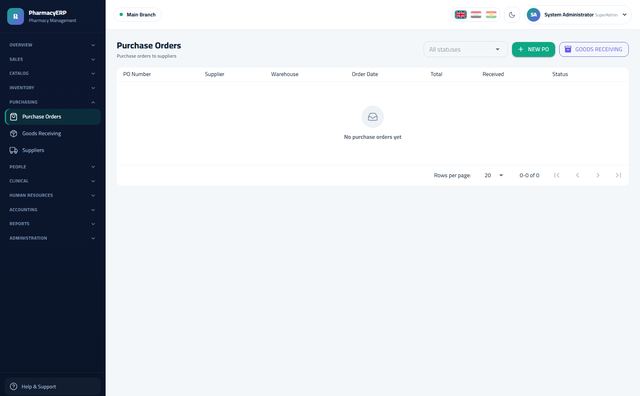Expand the Human Resources sidebar section

[53, 195]
